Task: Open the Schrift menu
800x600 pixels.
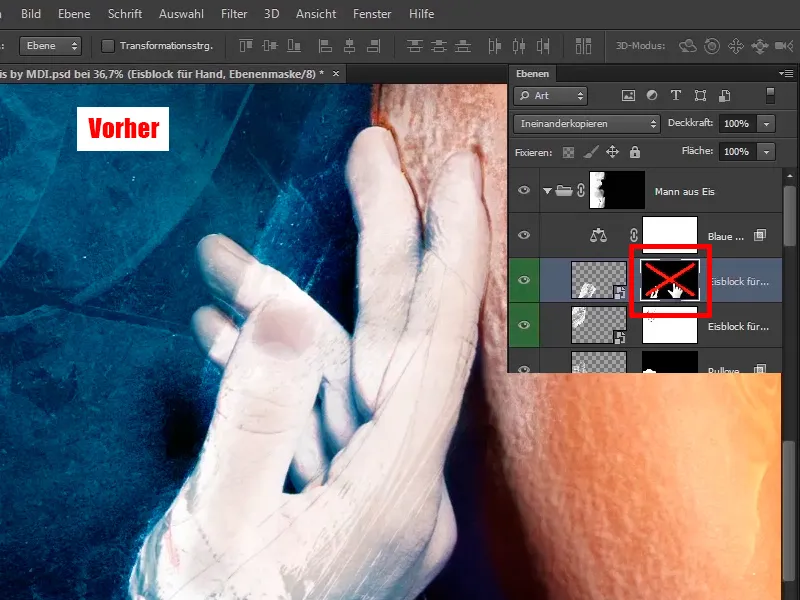Action: point(124,14)
